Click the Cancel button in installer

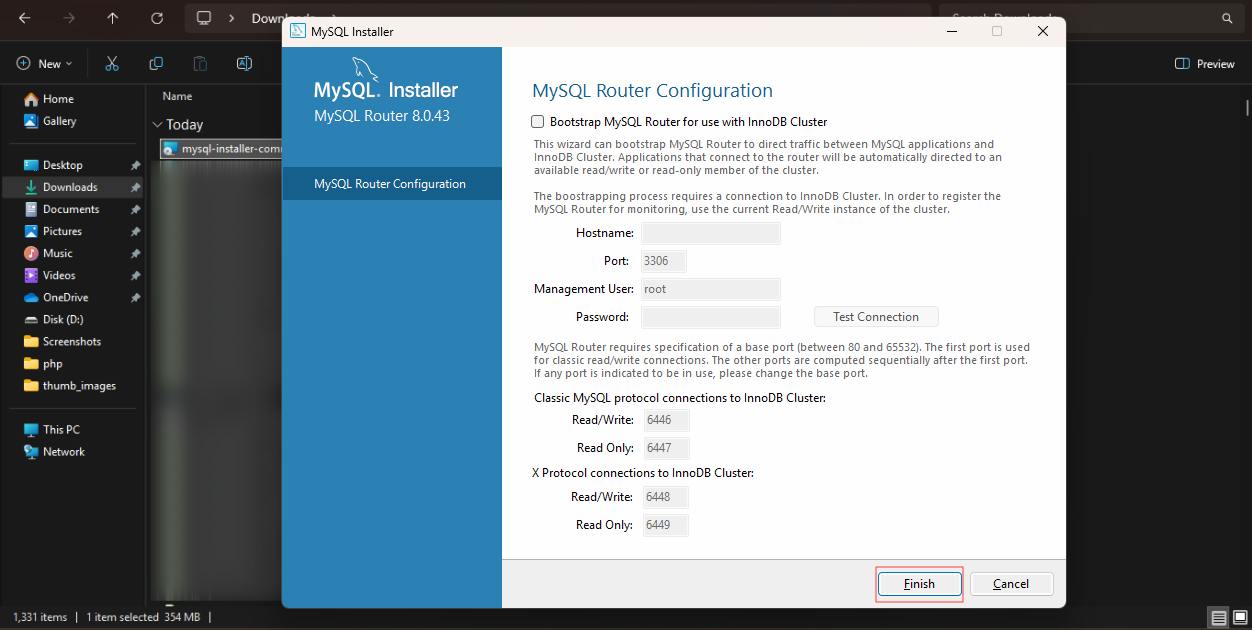pos(1011,584)
